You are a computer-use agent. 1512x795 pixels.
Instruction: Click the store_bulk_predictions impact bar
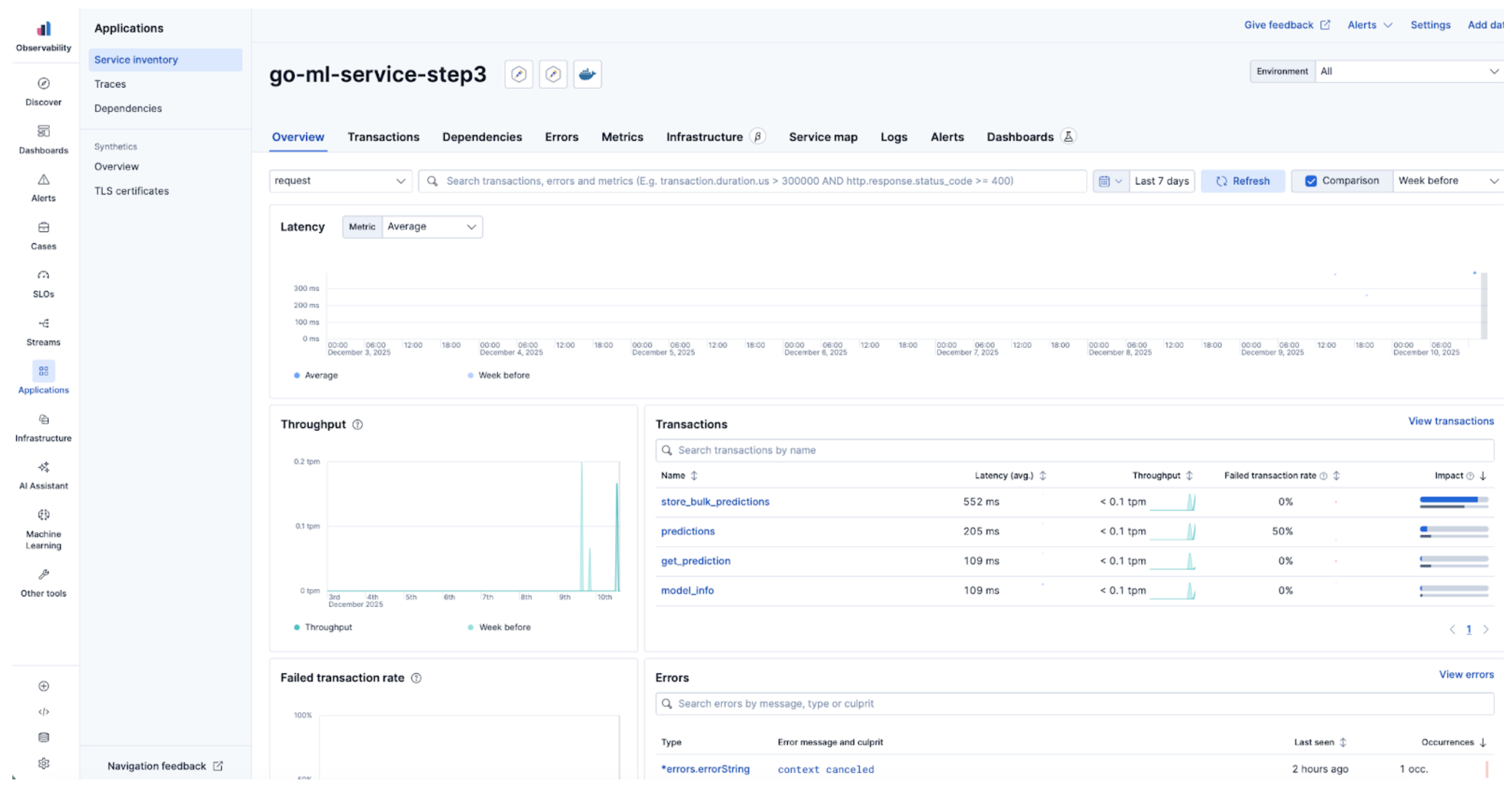(x=1453, y=502)
